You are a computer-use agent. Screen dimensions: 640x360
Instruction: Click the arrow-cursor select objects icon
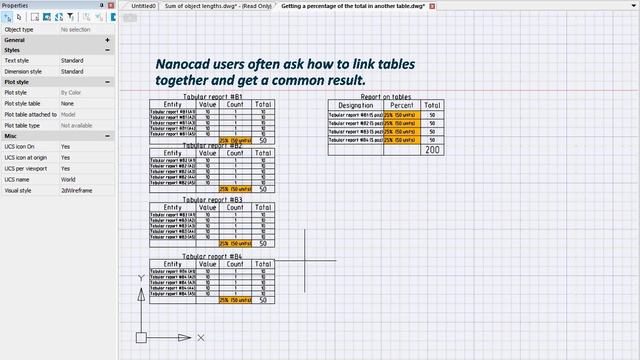(19, 17)
